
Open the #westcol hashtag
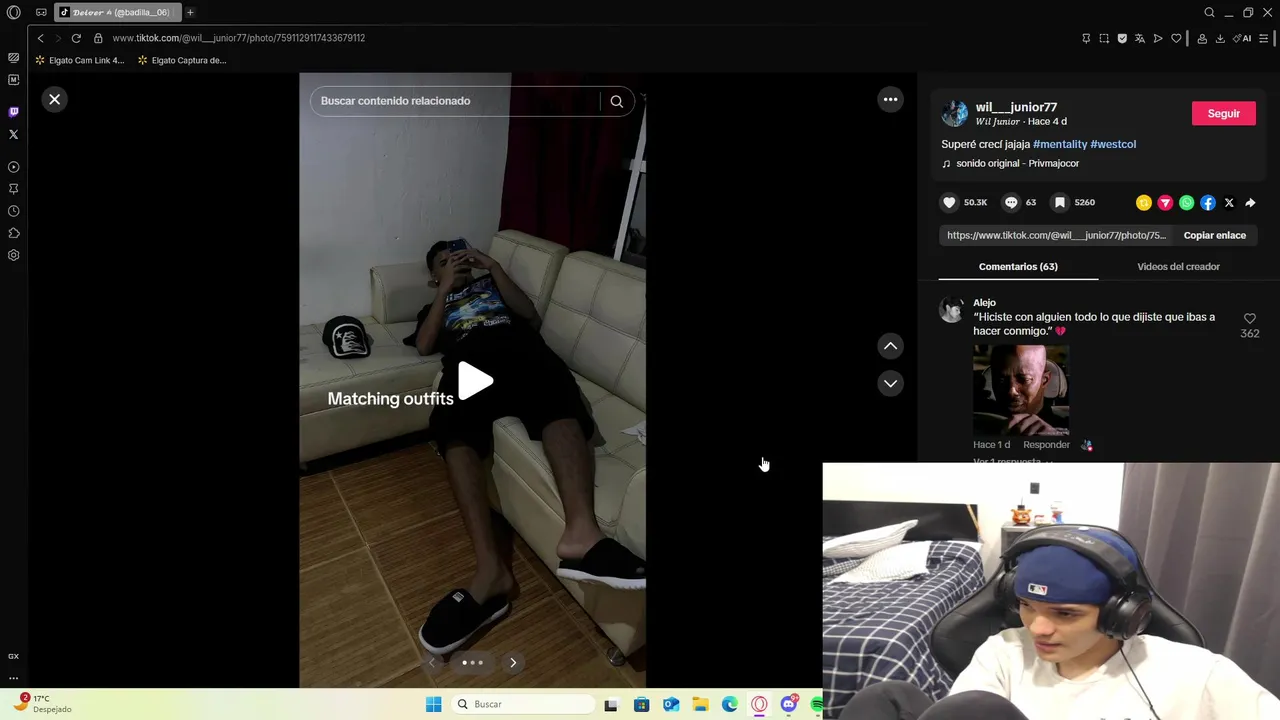(1113, 144)
